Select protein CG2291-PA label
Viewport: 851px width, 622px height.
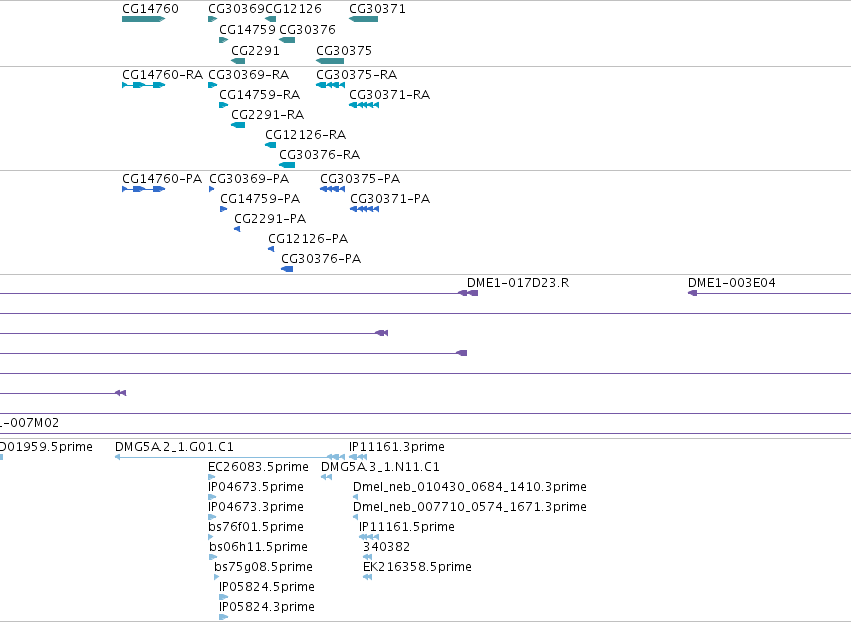pos(270,219)
